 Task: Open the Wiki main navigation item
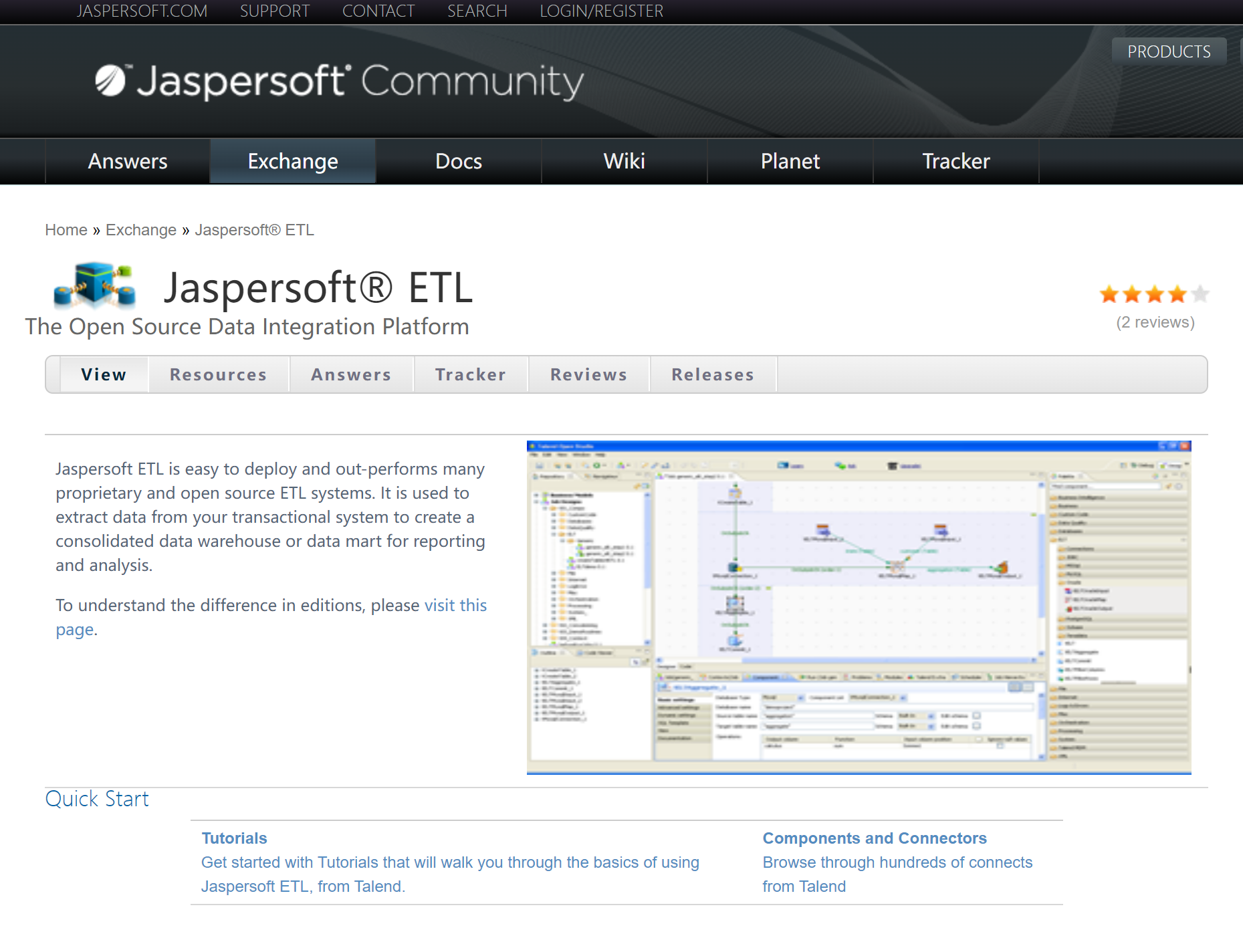[x=625, y=161]
